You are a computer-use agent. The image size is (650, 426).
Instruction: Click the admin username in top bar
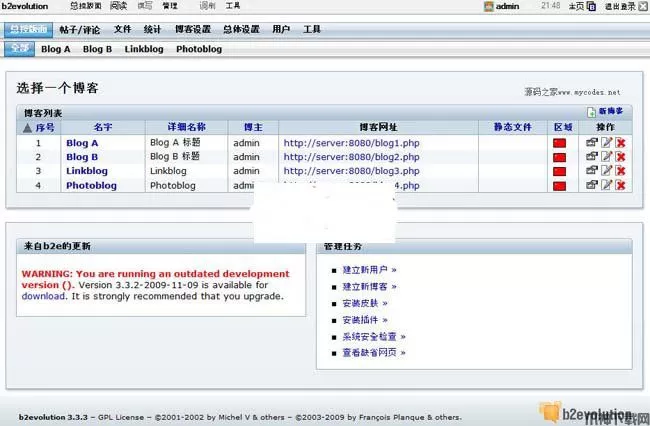507,7
